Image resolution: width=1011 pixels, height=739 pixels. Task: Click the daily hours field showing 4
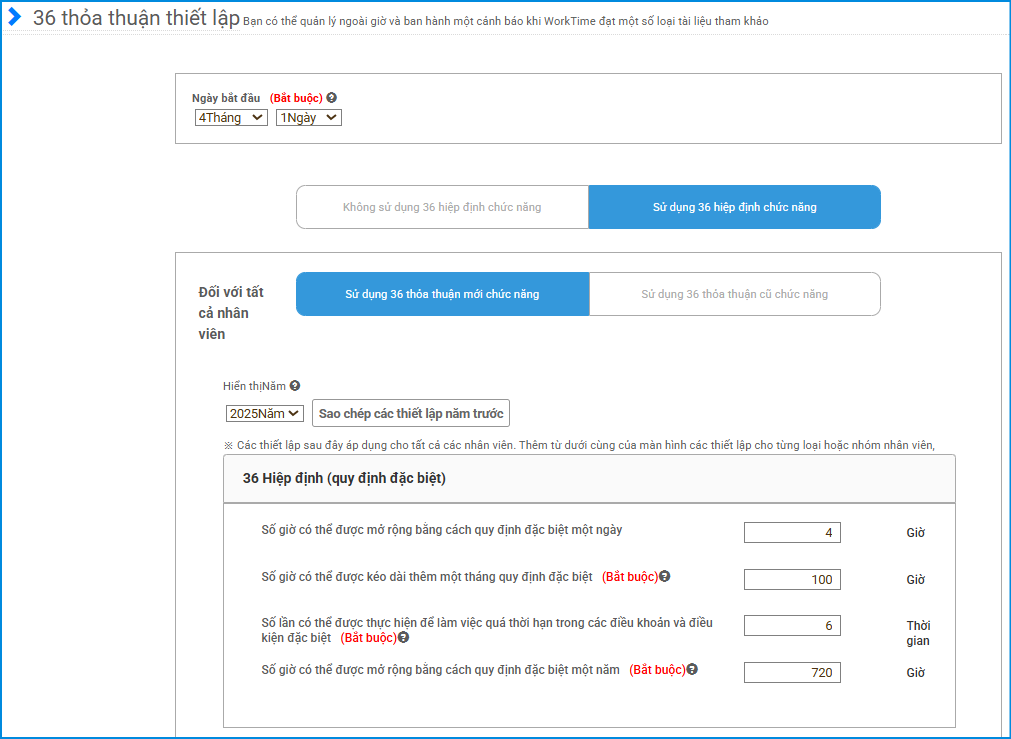pyautogui.click(x=791, y=533)
